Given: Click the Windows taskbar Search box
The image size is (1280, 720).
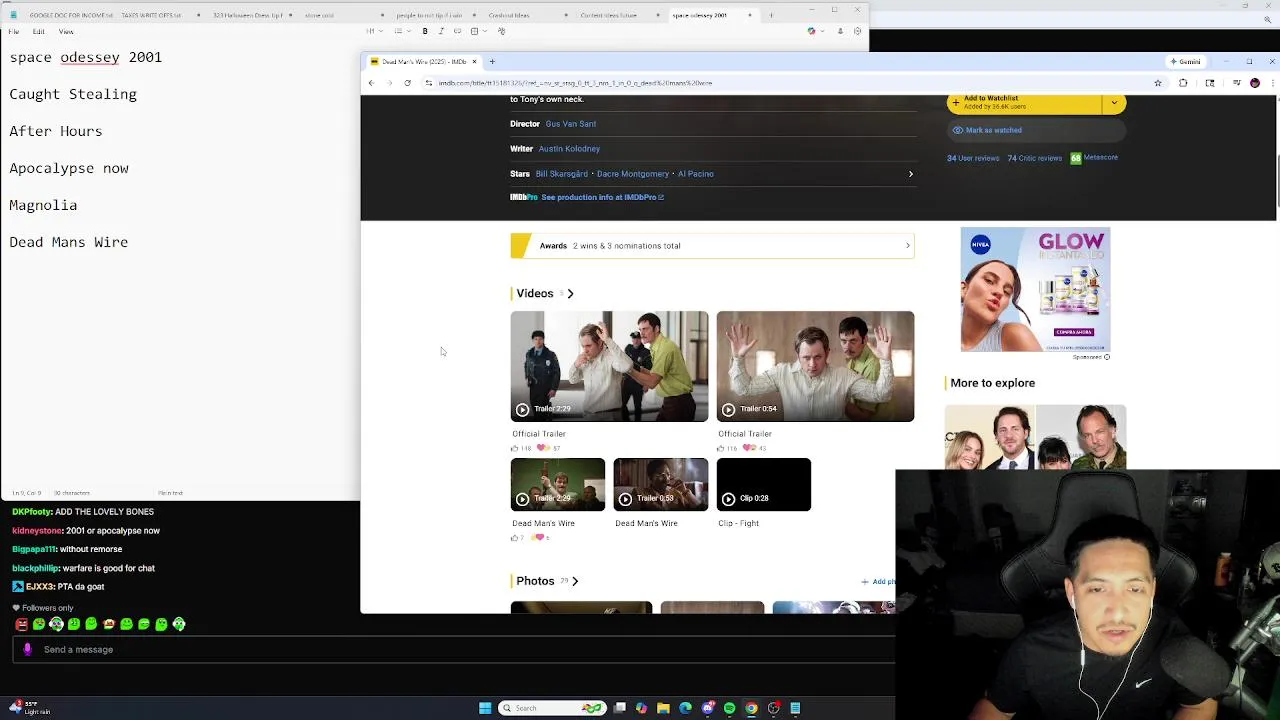Looking at the screenshot, I should click(553, 708).
